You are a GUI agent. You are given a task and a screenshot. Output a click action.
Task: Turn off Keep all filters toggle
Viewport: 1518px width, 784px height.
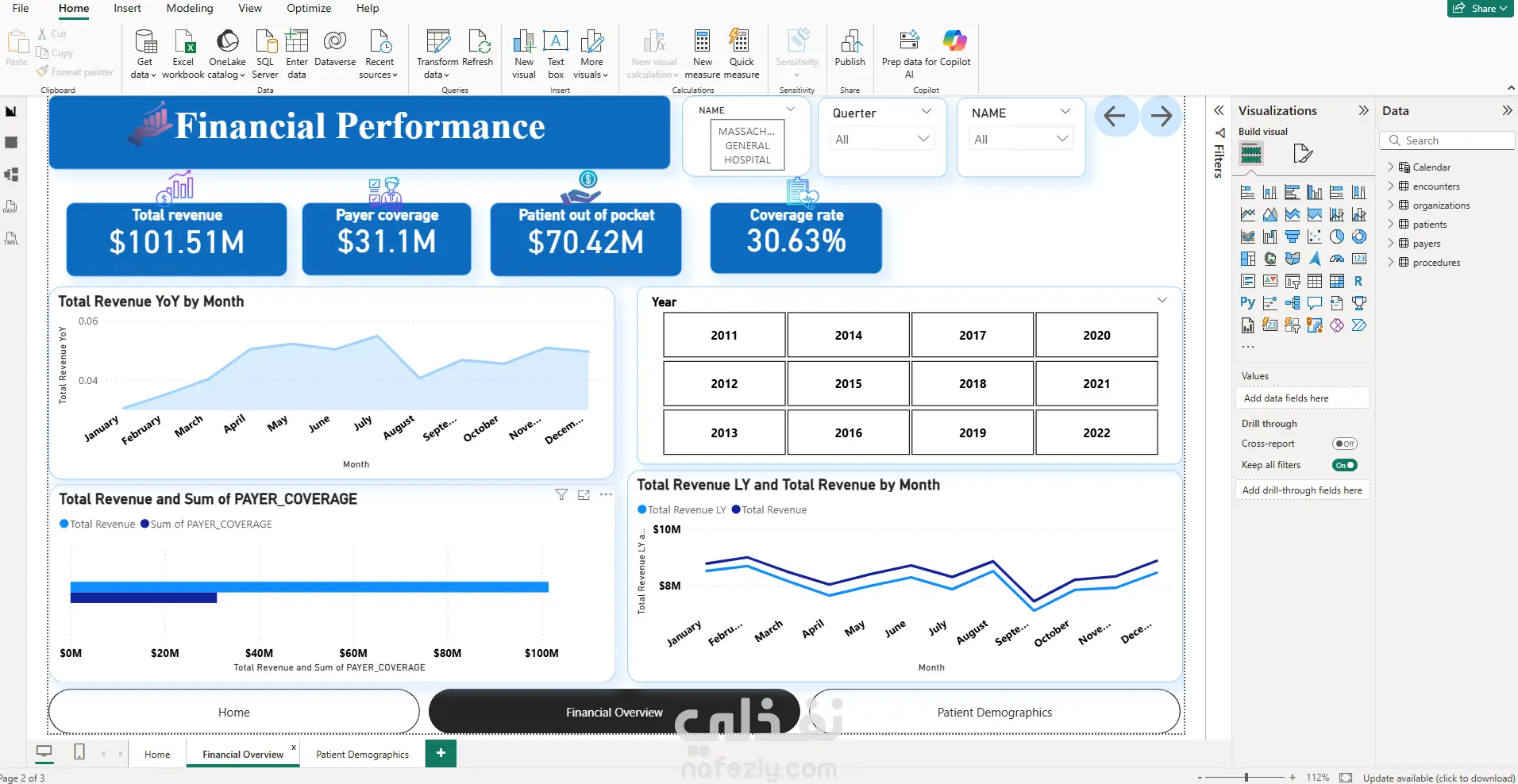point(1345,465)
